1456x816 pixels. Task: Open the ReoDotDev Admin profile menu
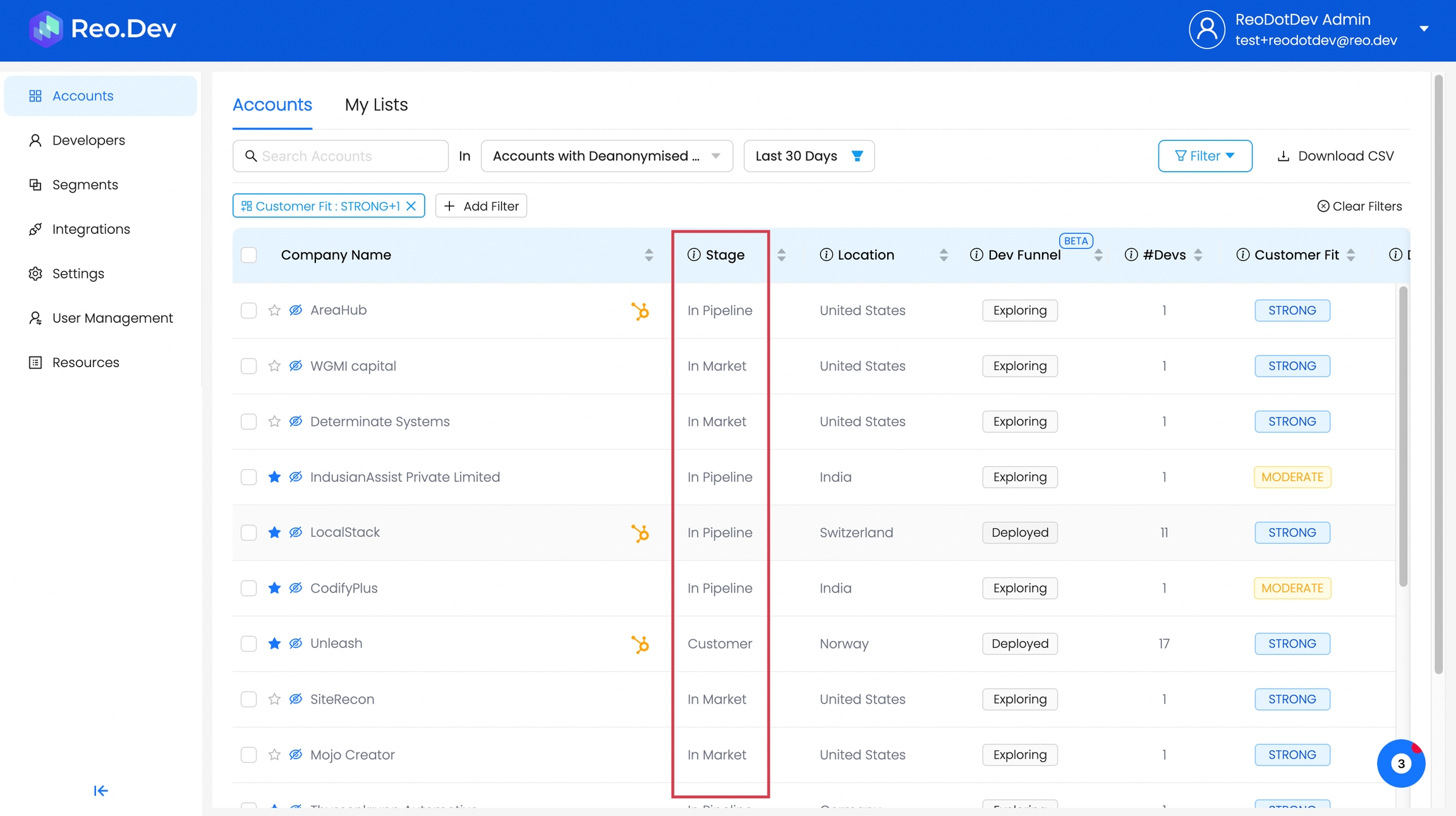[x=1424, y=29]
